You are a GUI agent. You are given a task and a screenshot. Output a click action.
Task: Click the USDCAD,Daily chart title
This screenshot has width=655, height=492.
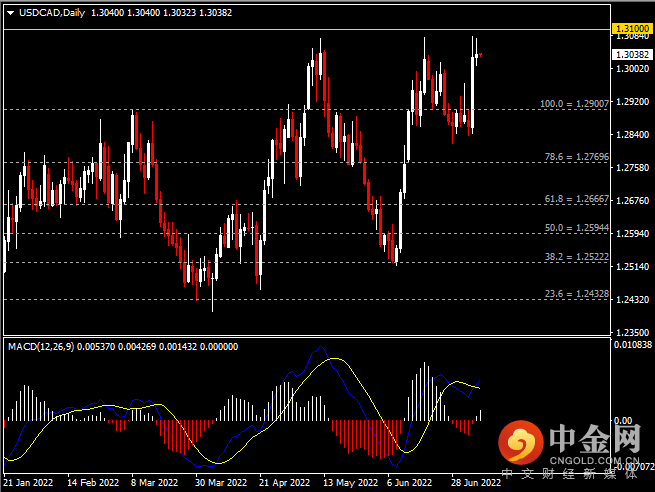click(52, 13)
